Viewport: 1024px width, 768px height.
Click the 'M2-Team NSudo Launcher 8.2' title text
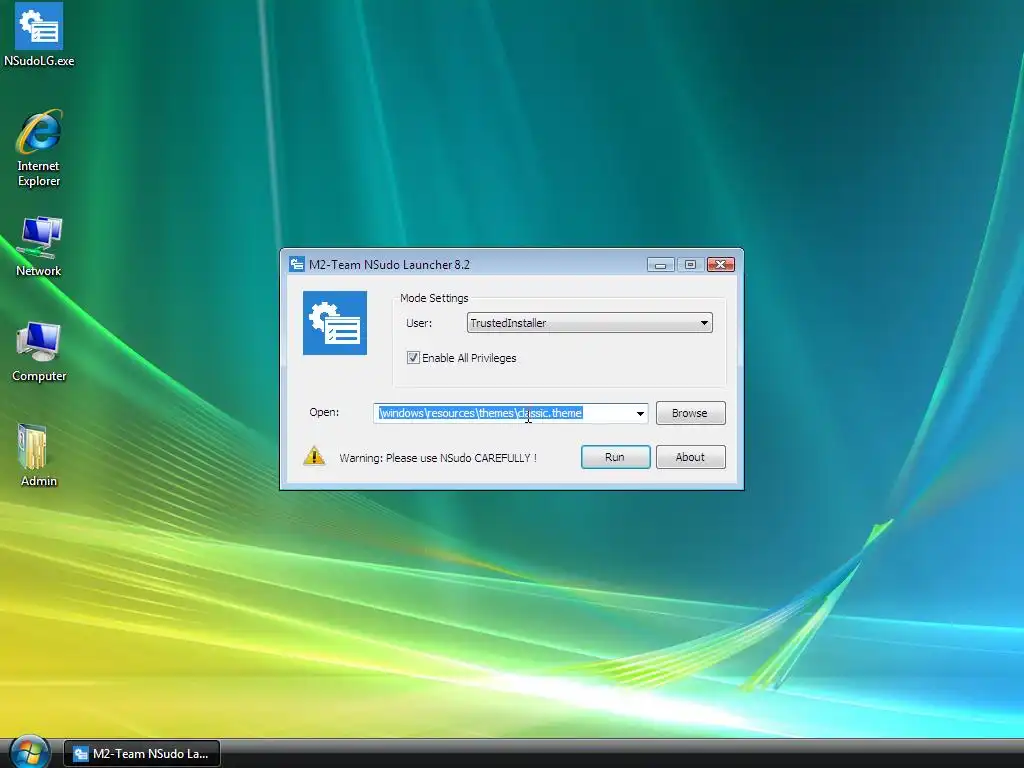389,264
